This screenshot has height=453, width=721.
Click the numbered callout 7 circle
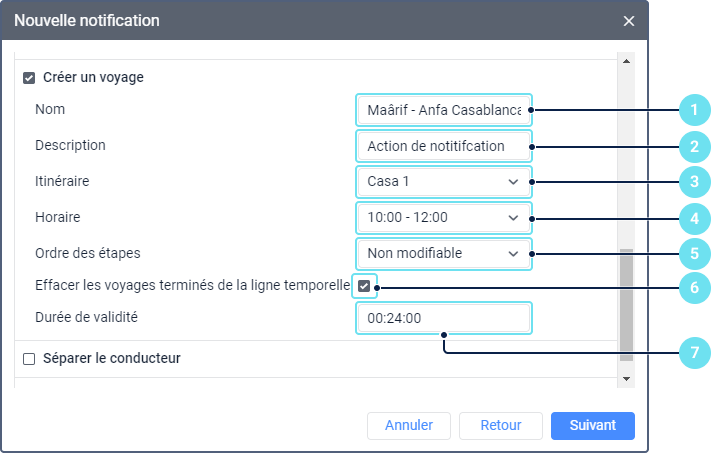point(695,353)
